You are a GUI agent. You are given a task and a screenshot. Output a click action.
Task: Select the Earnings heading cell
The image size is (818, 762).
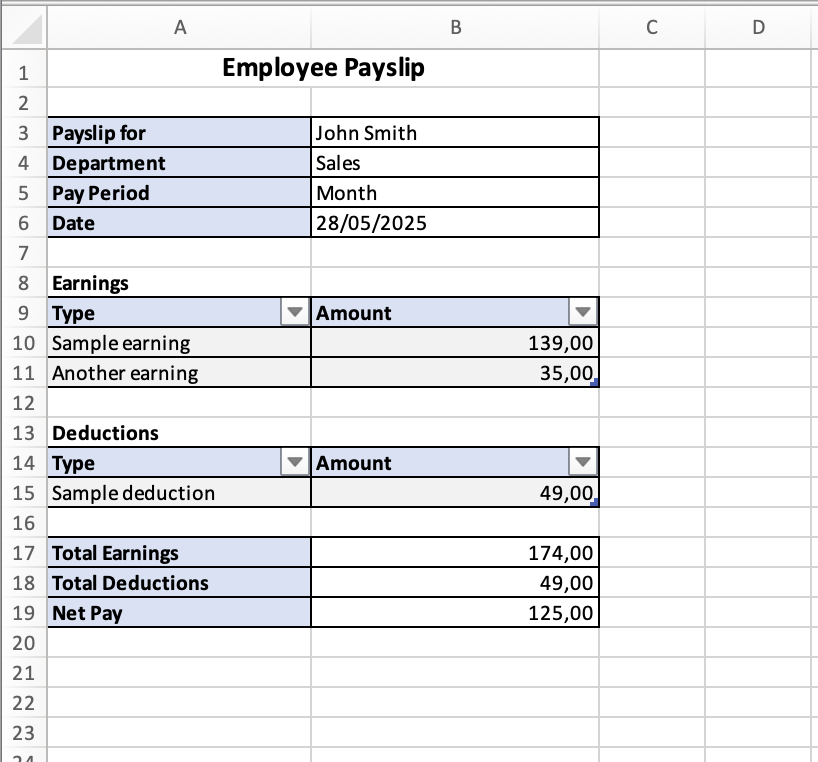pyautogui.click(x=179, y=283)
